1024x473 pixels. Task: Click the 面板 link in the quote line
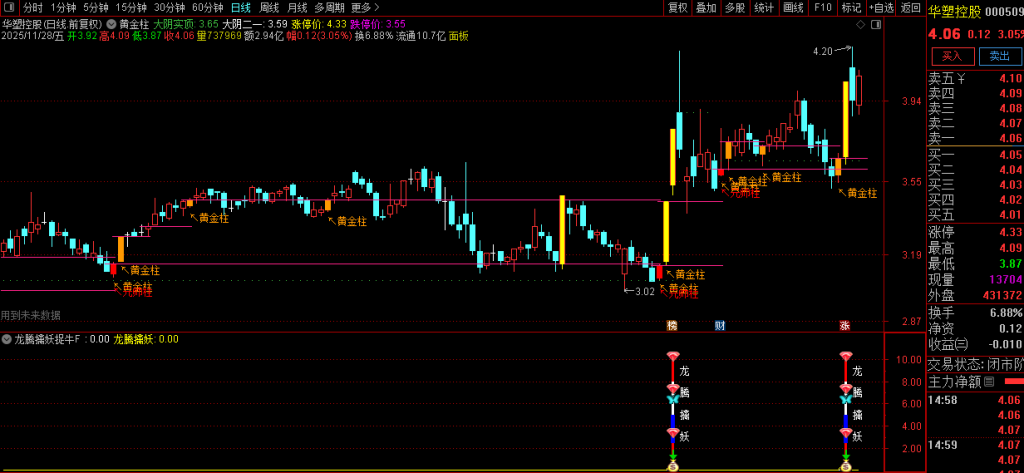pyautogui.click(x=458, y=36)
